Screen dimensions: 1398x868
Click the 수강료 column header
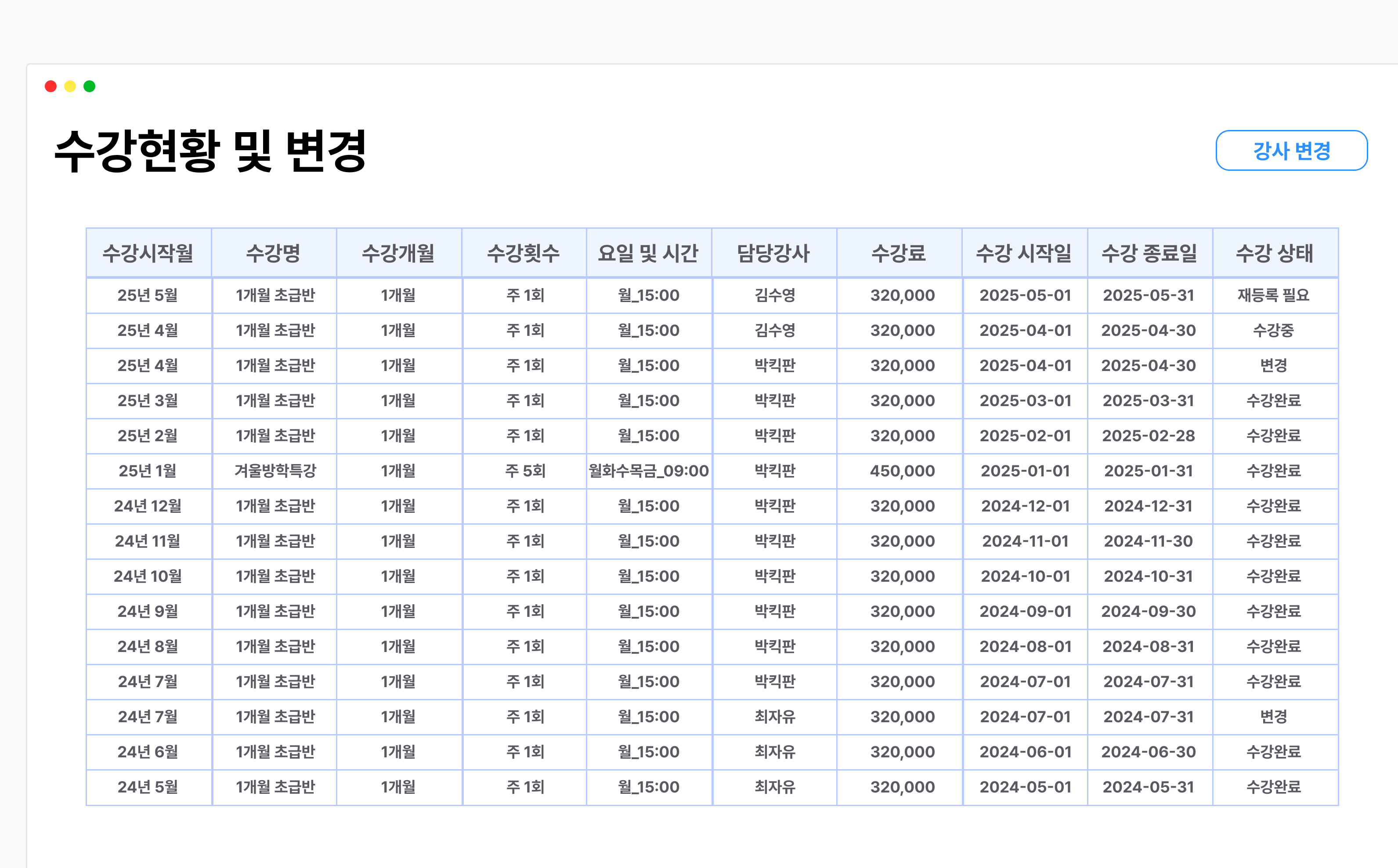coord(899,252)
